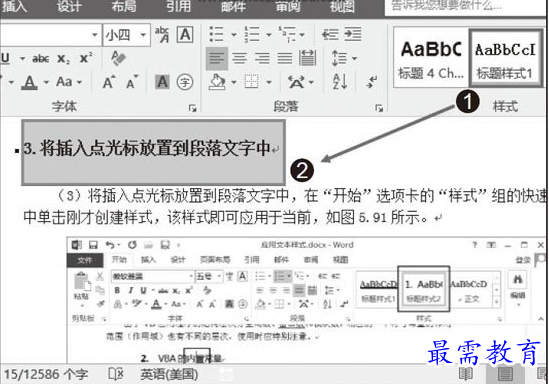Open the Paragraph dialog launcher
This screenshot has width=549, height=384.
coord(379,108)
